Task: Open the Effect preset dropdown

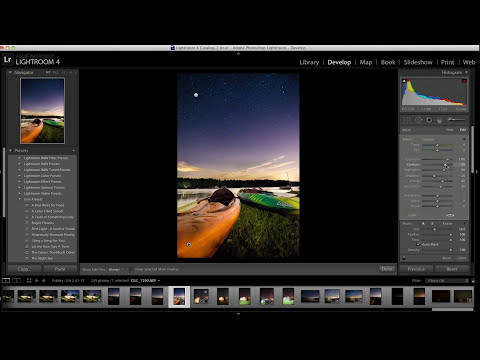Action: click(x=429, y=139)
